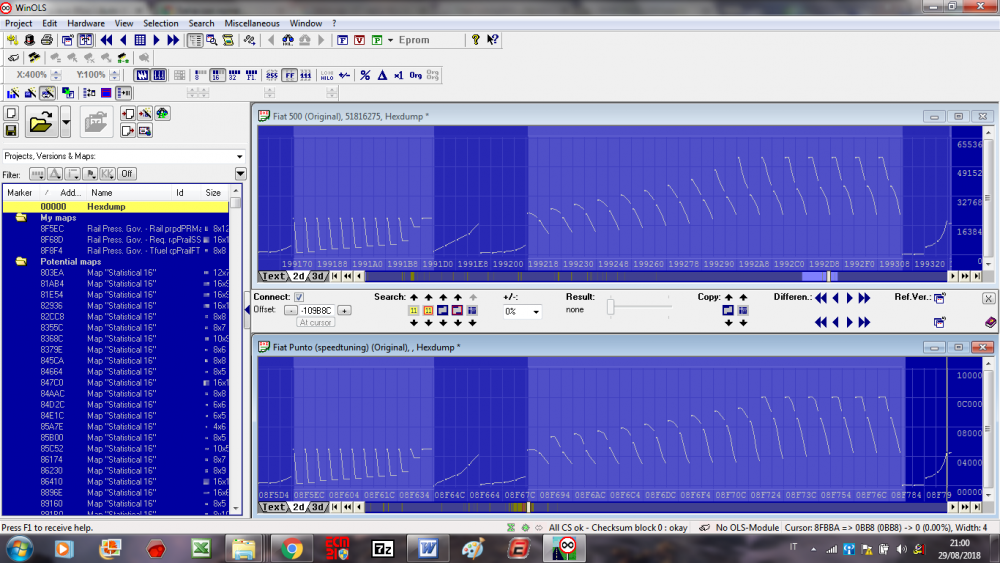Image resolution: width=1000 pixels, height=563 pixels.
Task: Open the table grid view icon
Action: pyautogui.click(x=140, y=40)
